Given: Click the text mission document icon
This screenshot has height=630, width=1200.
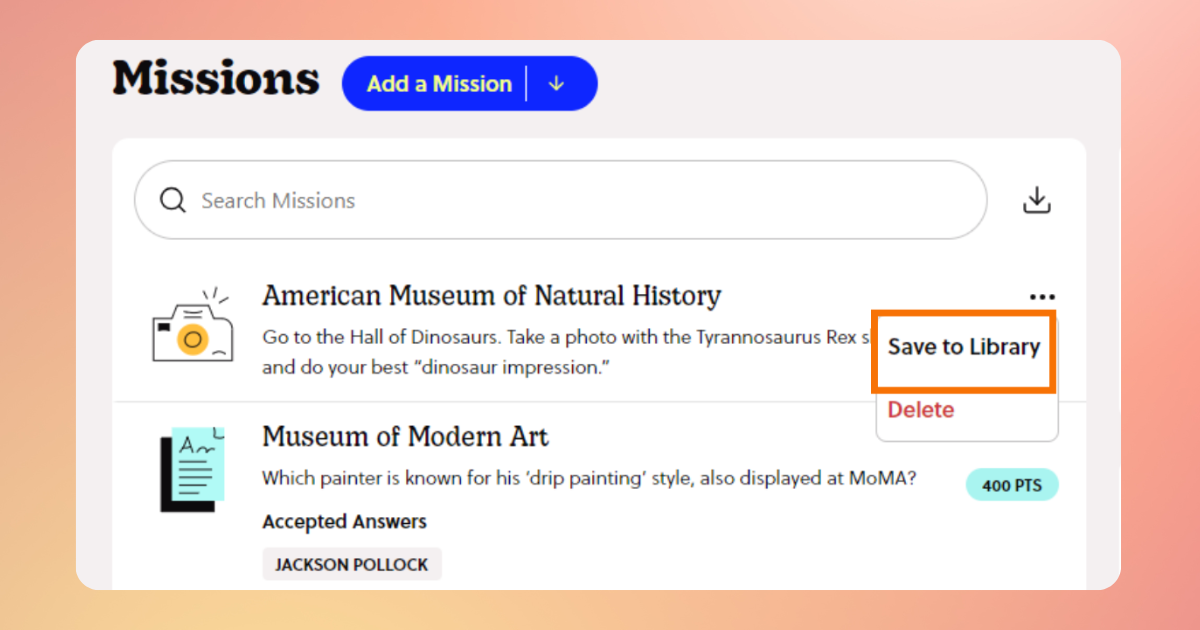Looking at the screenshot, I should 192,469.
